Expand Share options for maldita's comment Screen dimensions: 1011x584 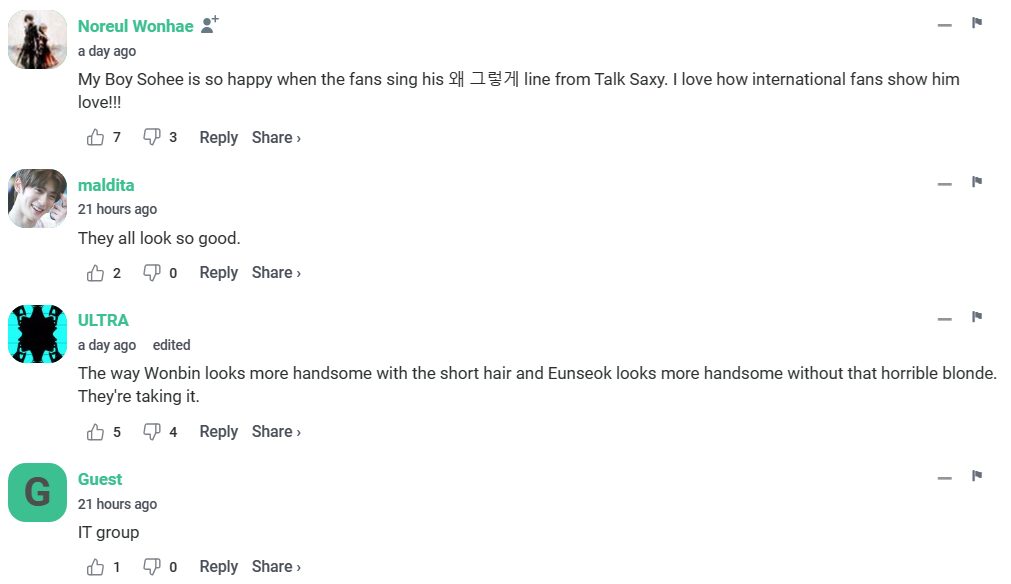276,273
